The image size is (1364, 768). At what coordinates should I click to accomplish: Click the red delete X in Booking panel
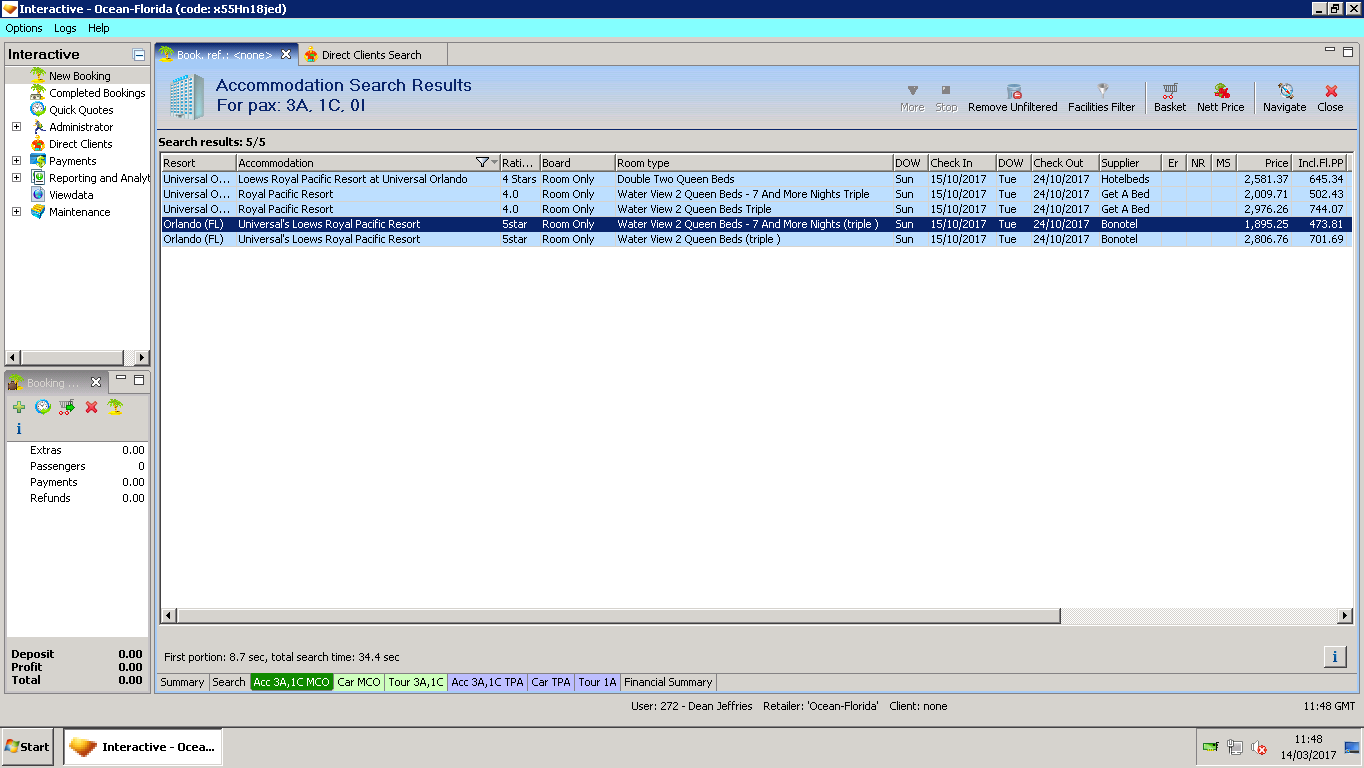[x=91, y=407]
